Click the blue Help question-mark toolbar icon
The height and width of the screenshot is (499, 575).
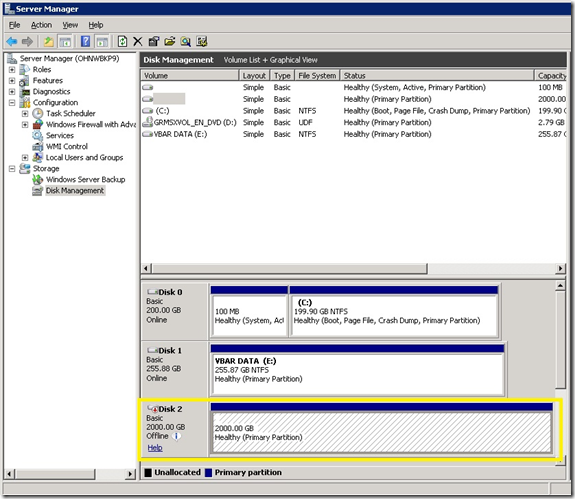(x=85, y=41)
